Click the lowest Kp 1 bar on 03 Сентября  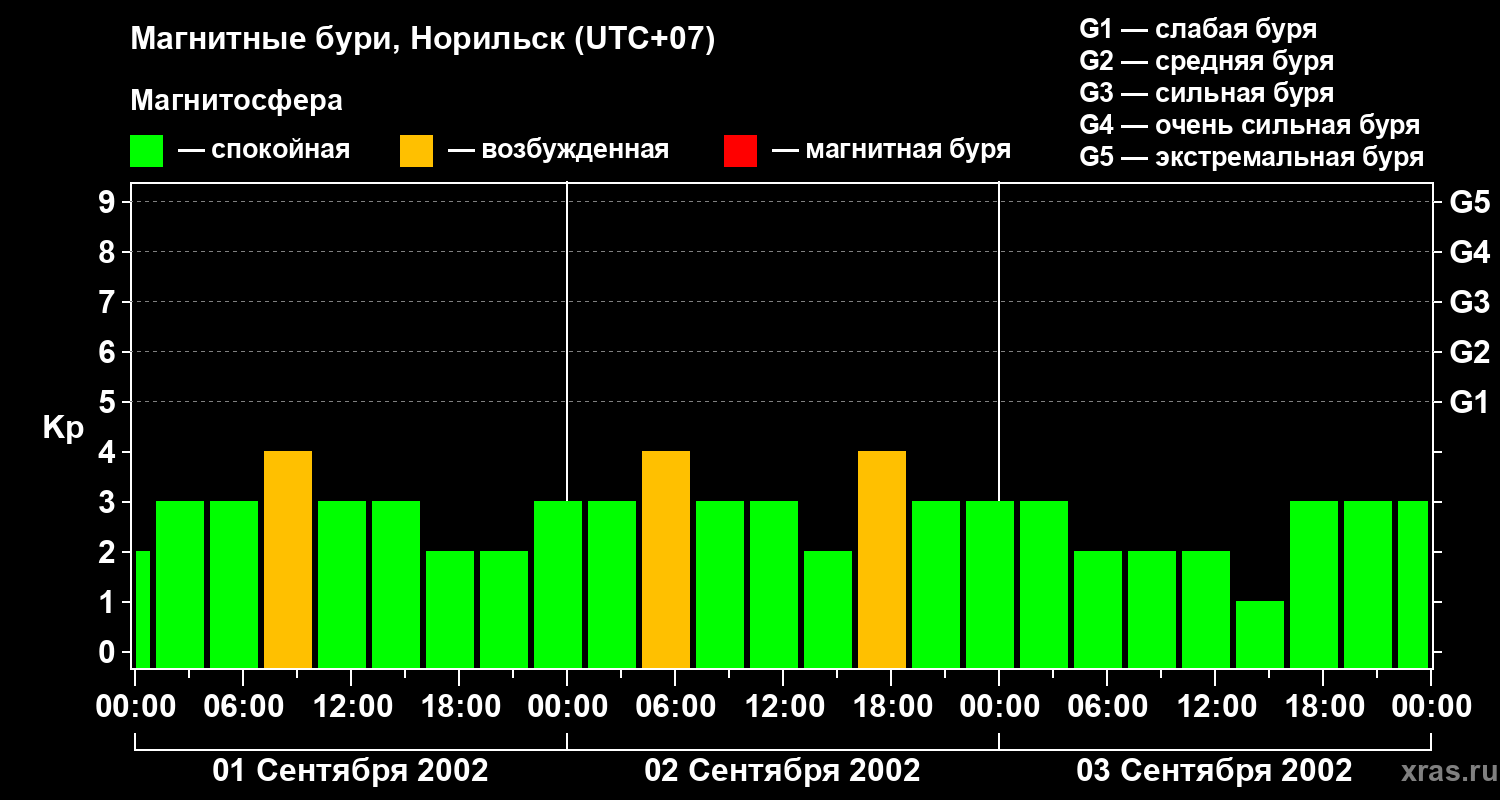1260,634
